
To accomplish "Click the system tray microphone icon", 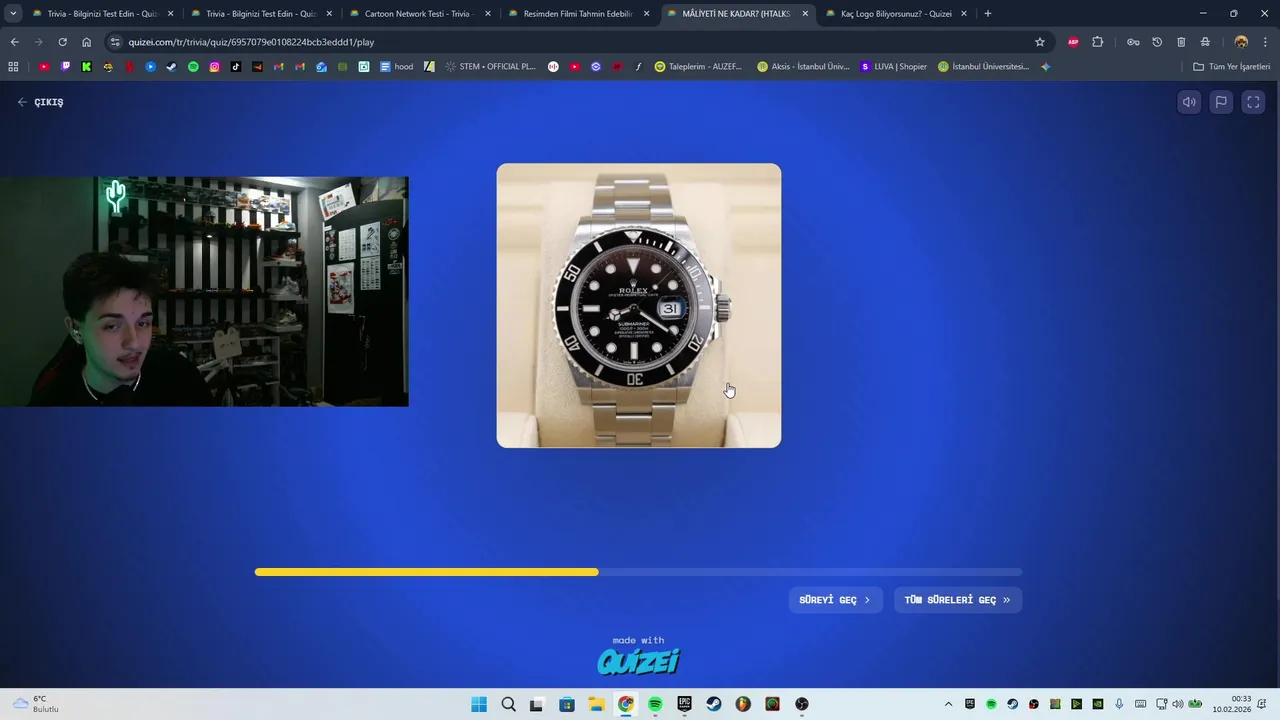I will point(1119,704).
